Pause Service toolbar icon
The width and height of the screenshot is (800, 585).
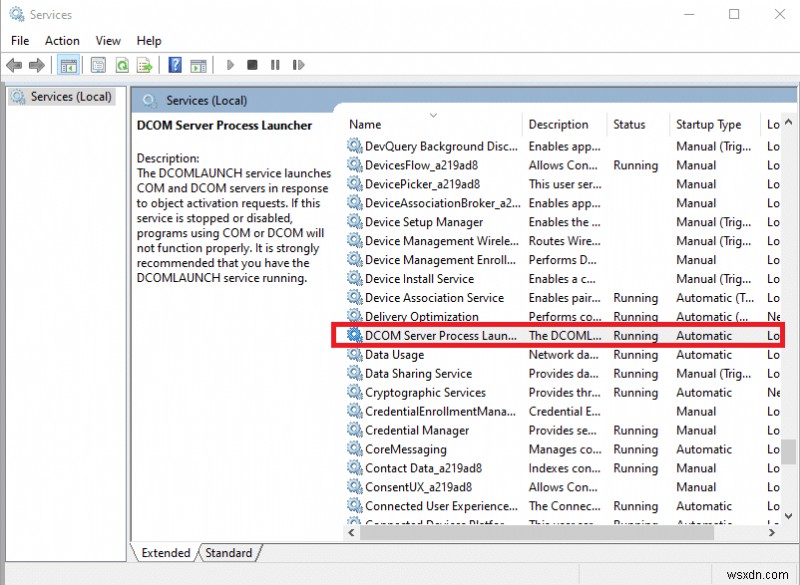click(x=275, y=65)
